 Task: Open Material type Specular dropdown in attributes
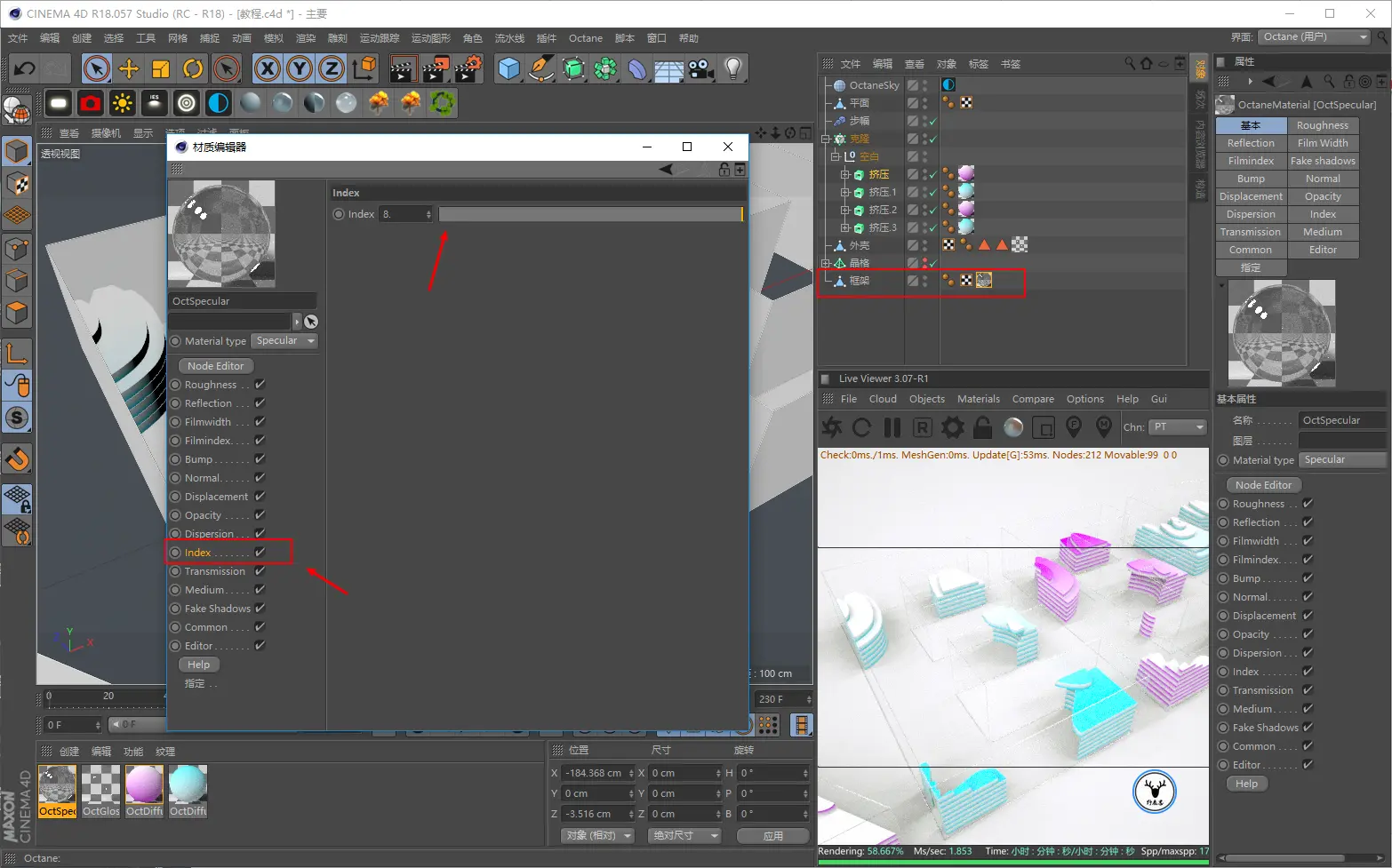(1343, 460)
